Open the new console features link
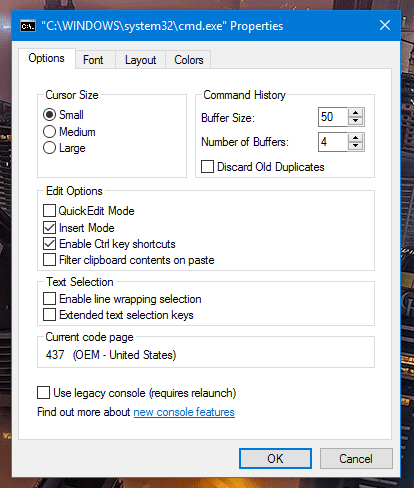Viewport: 414px width, 488px height. (x=184, y=412)
